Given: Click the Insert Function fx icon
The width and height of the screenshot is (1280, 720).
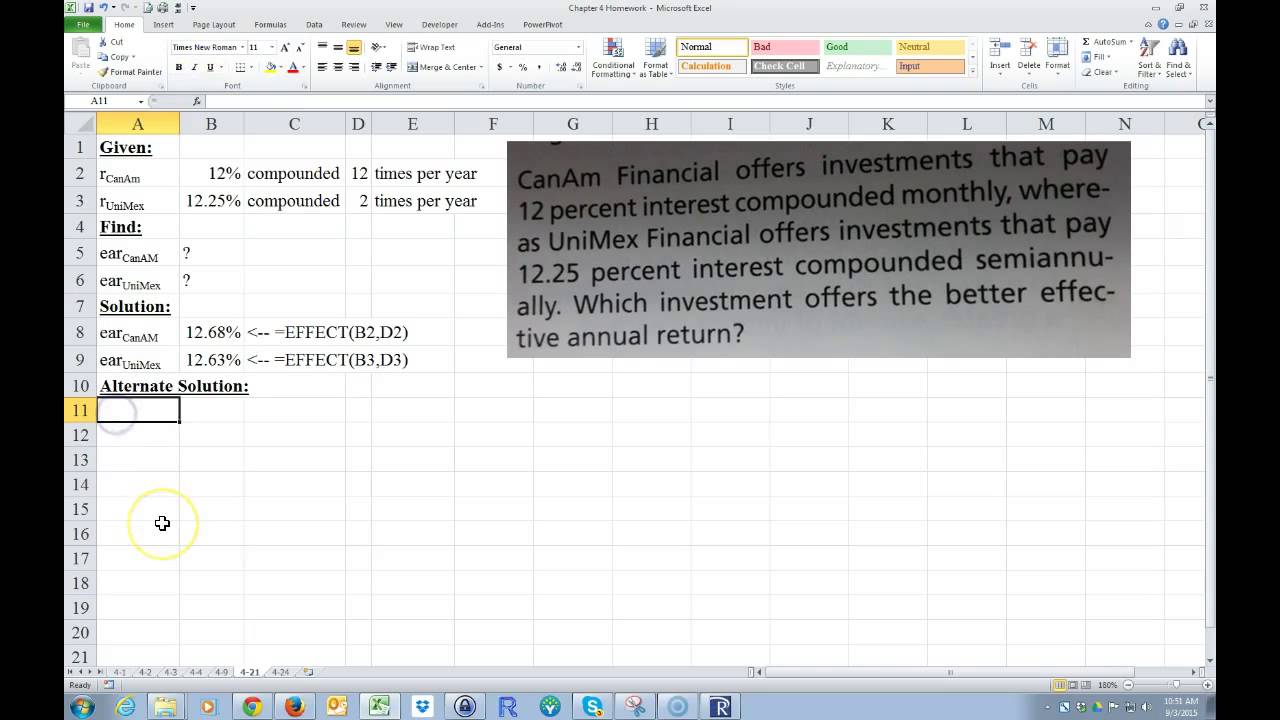Looking at the screenshot, I should pyautogui.click(x=197, y=101).
